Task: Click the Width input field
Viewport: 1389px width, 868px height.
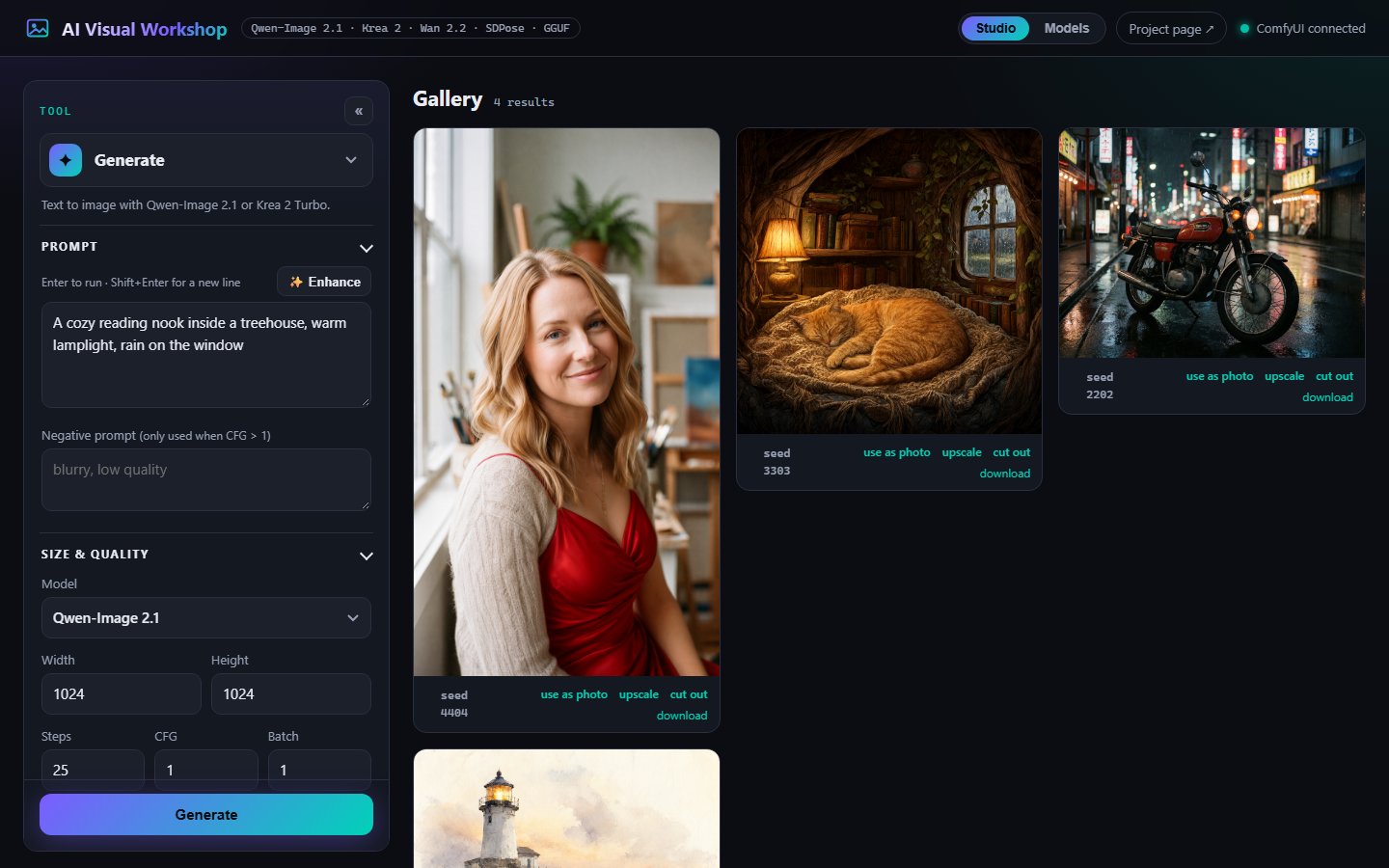Action: pos(122,694)
